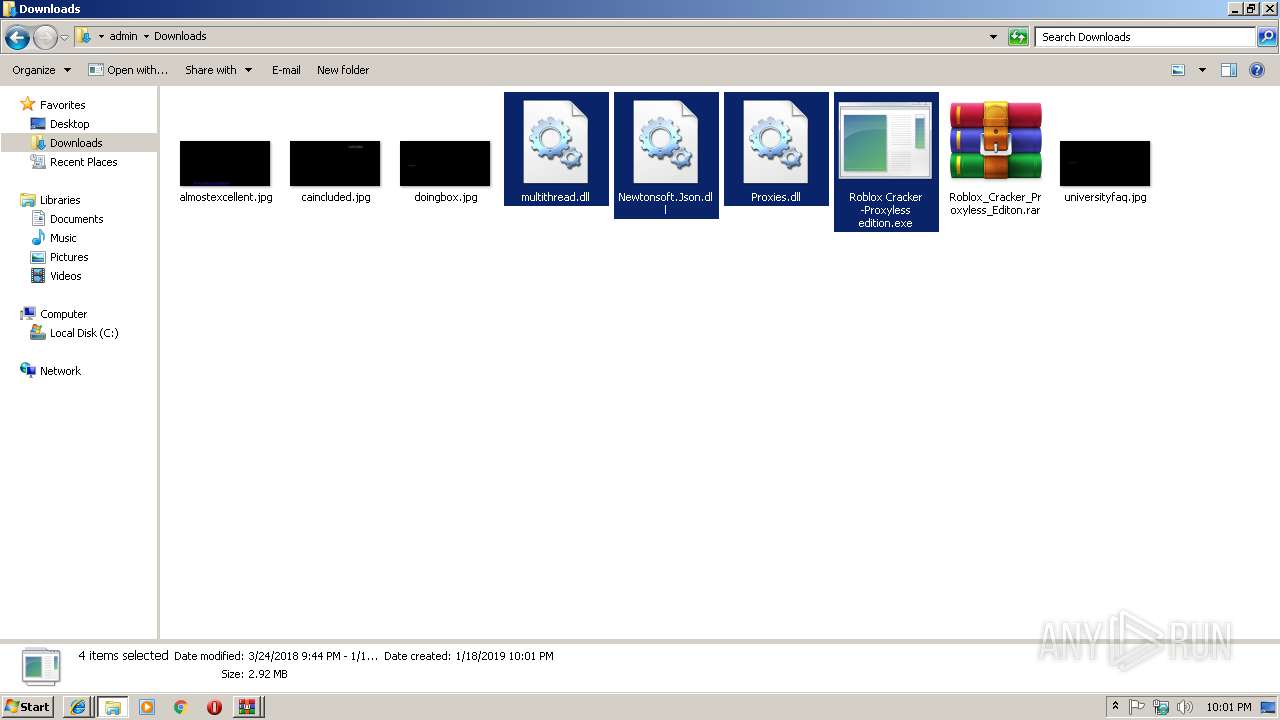Select the Newtonsoft.Json.dll file
Screen dimensions: 1280x720
pos(666,155)
